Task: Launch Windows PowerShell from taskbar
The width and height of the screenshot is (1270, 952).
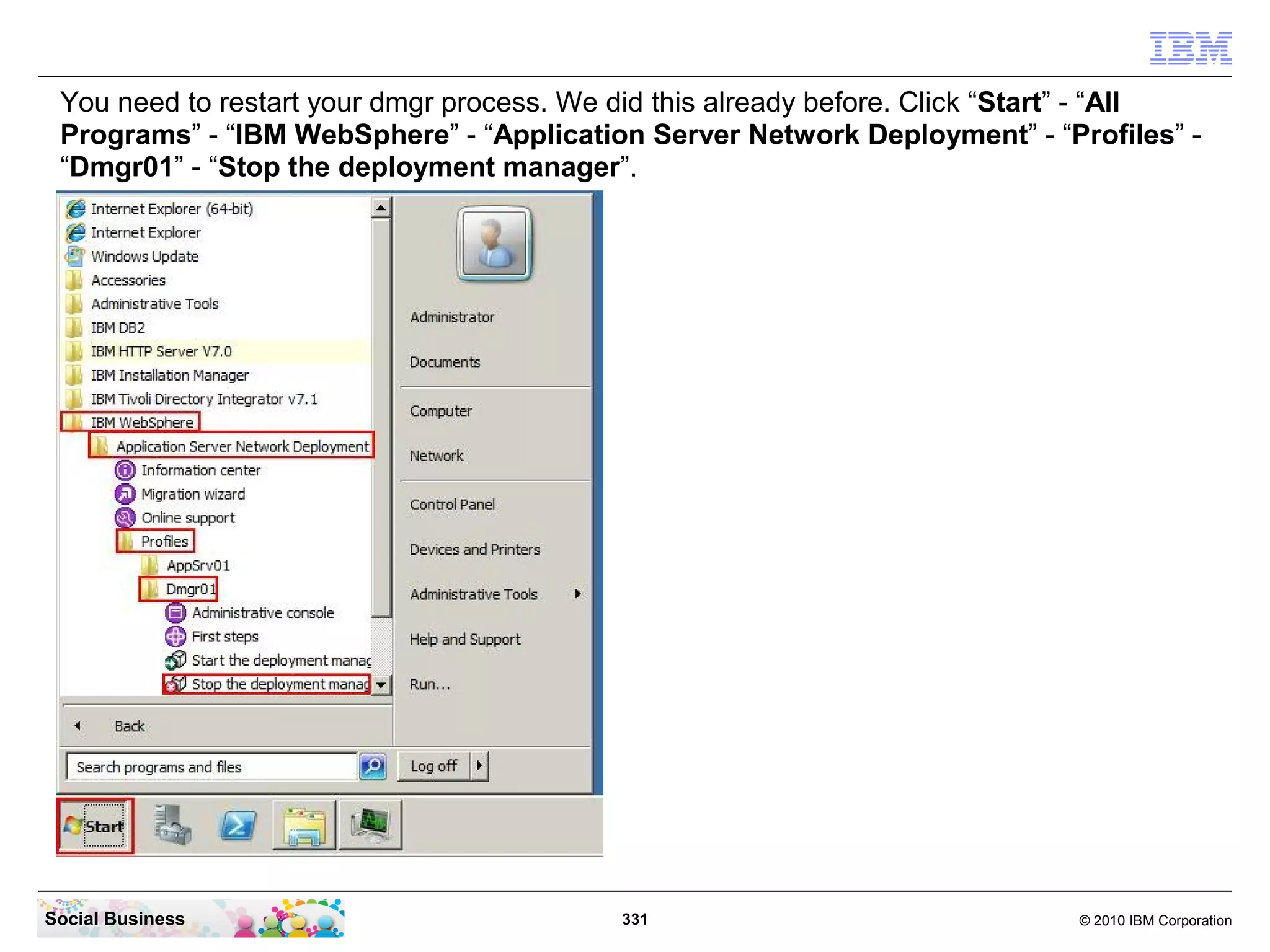Action: pyautogui.click(x=238, y=826)
